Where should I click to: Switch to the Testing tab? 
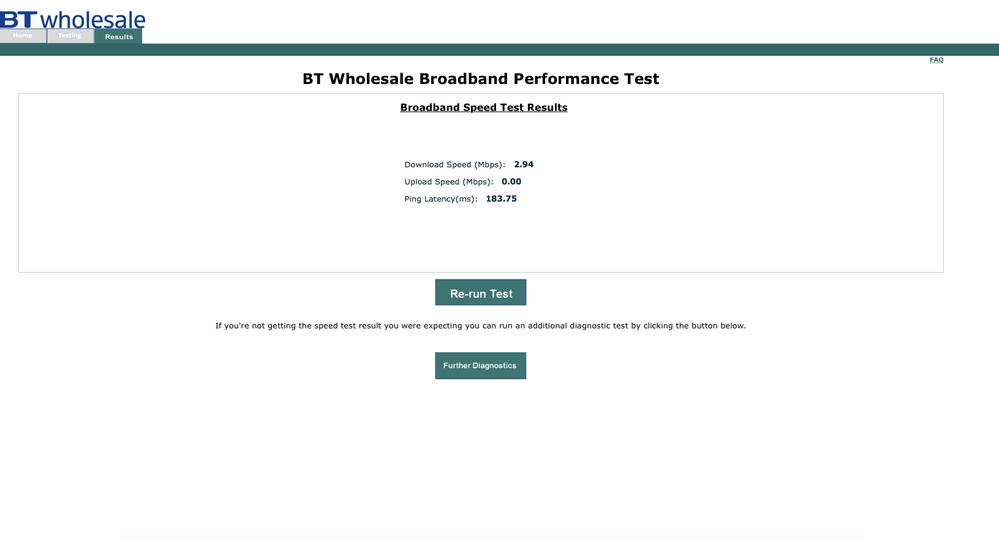[x=70, y=36]
